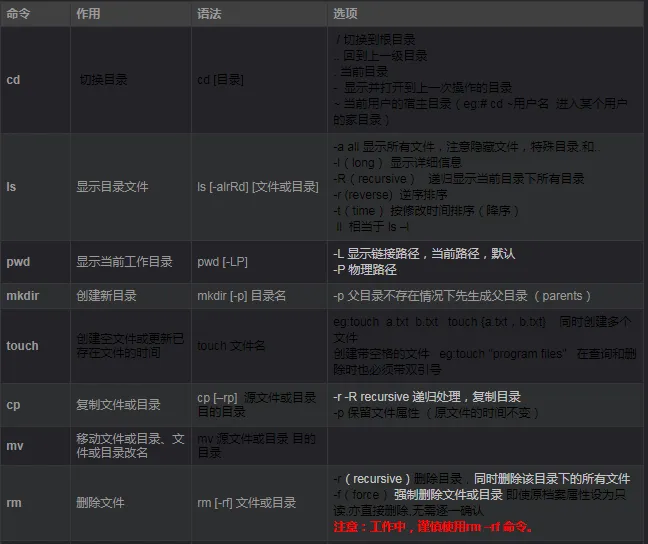This screenshot has width=648, height=544.
Task: Click the 复制文件或目录 description cell
Action: (131, 405)
